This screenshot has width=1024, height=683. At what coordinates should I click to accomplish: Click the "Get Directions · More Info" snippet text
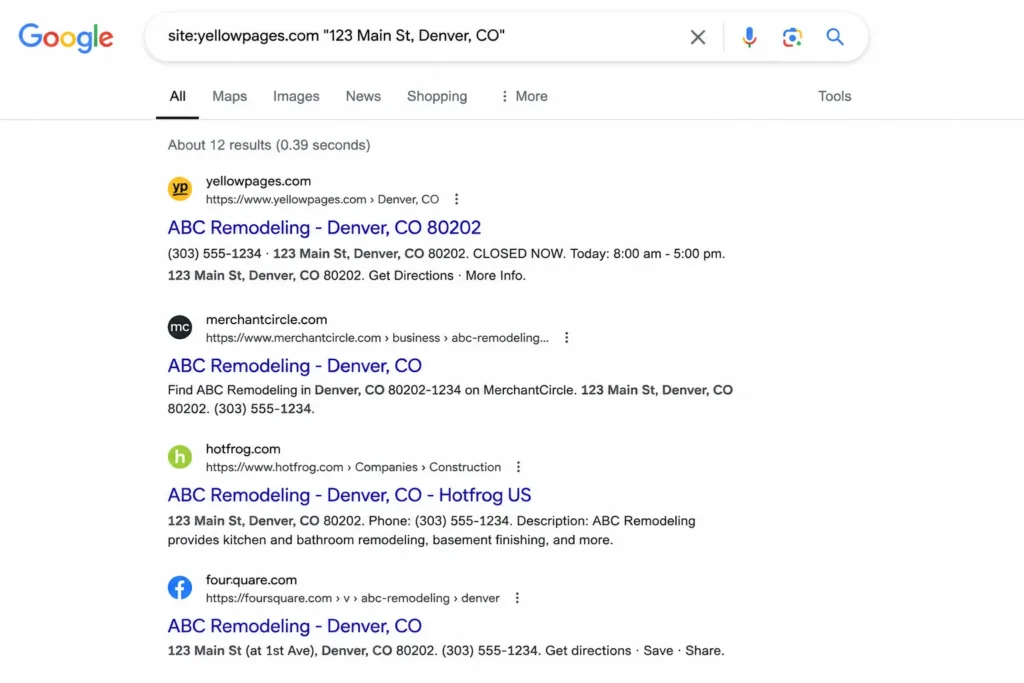[x=447, y=276]
